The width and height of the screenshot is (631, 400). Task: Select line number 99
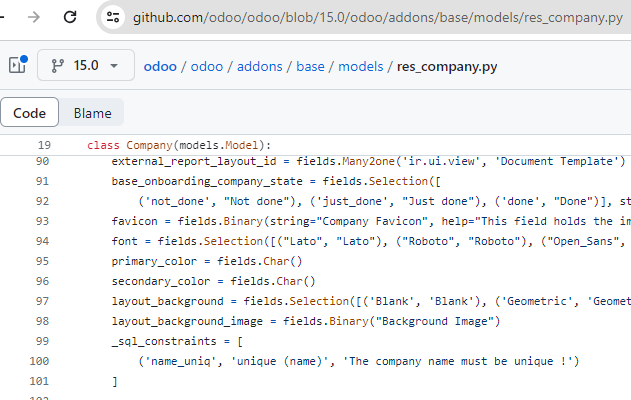[x=42, y=341]
